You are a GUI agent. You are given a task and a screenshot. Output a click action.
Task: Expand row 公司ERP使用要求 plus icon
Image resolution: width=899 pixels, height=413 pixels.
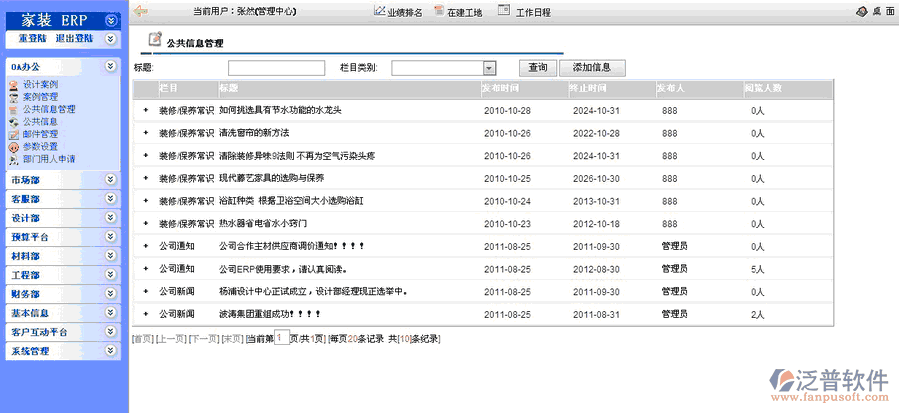(146, 268)
